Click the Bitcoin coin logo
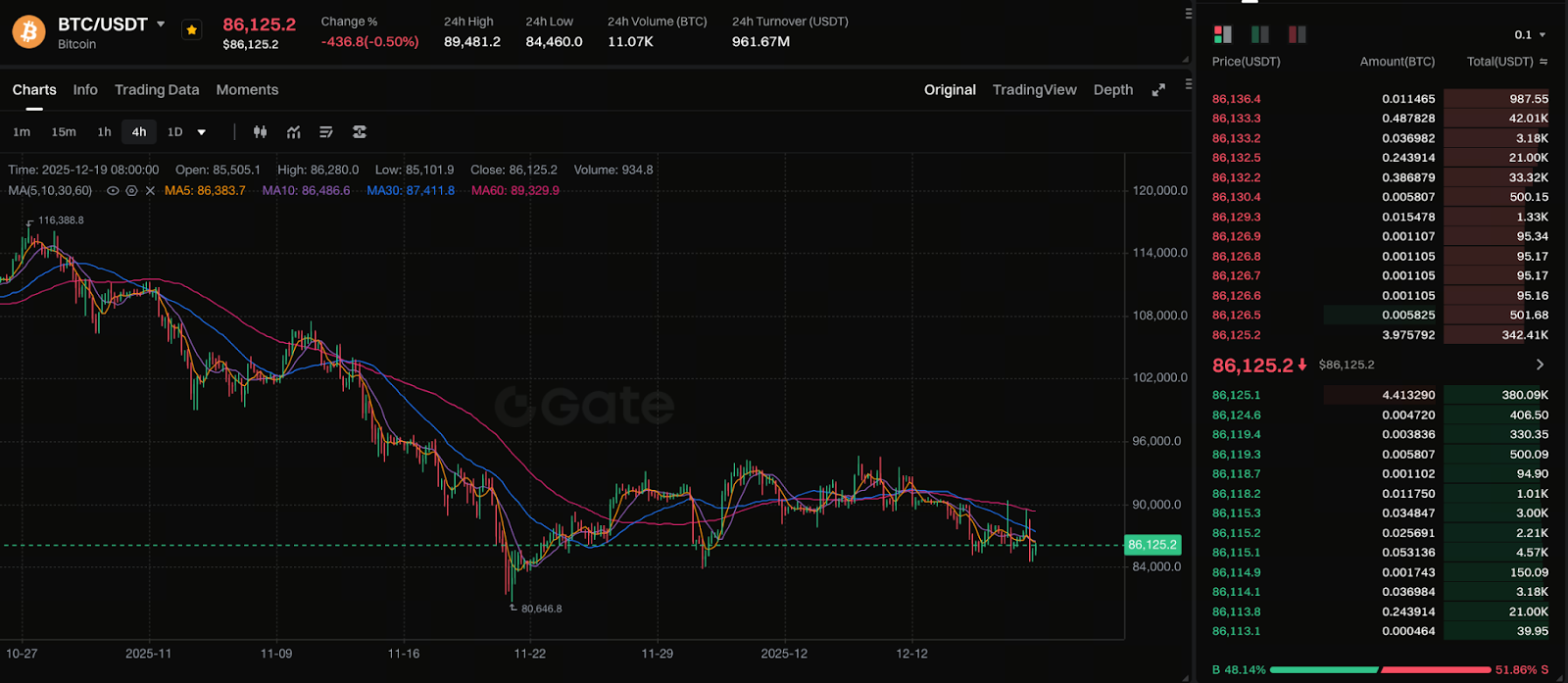This screenshot has height=683, width=1568. 28,32
